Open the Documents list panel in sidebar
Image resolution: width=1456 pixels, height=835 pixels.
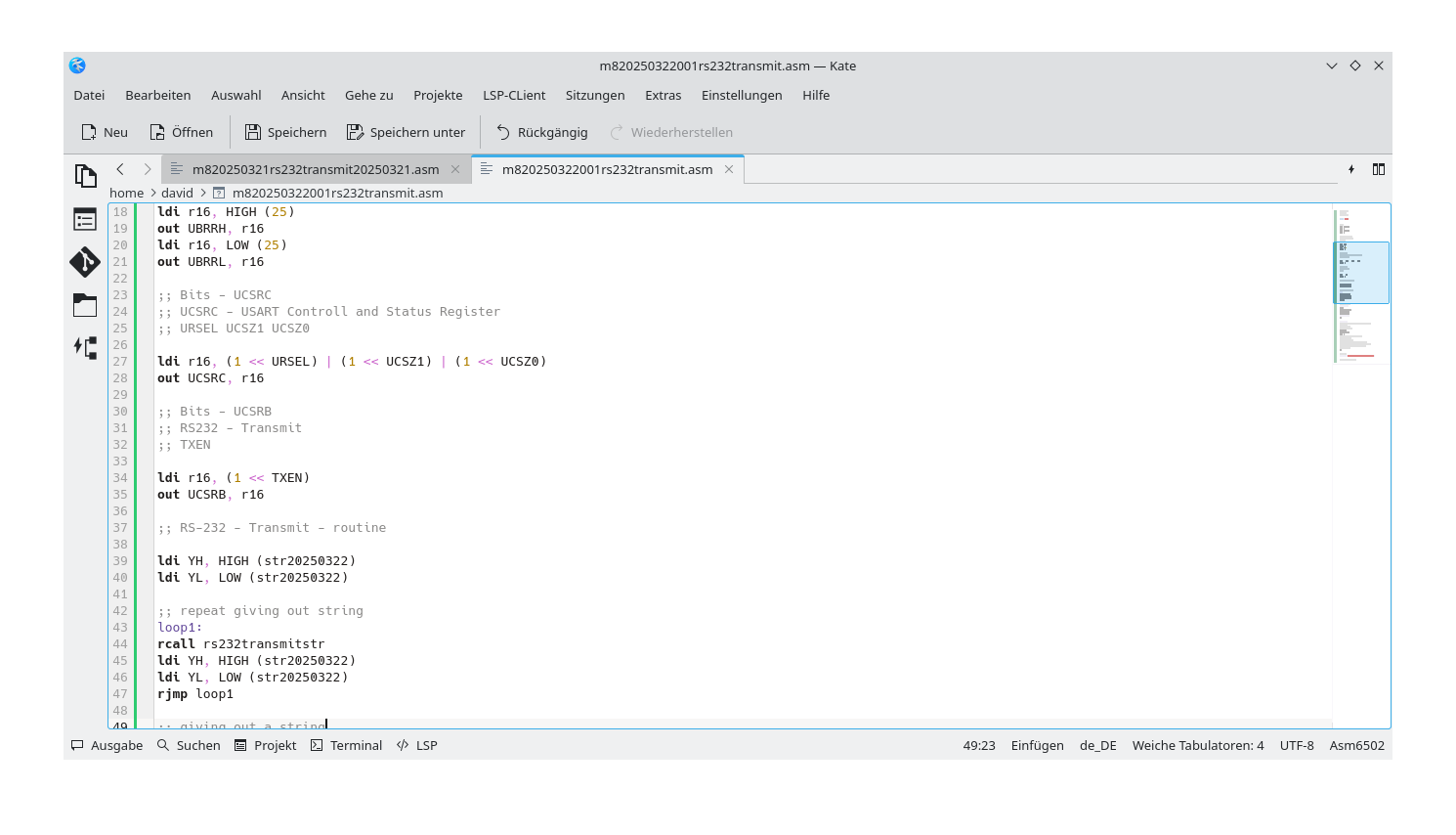(85, 219)
